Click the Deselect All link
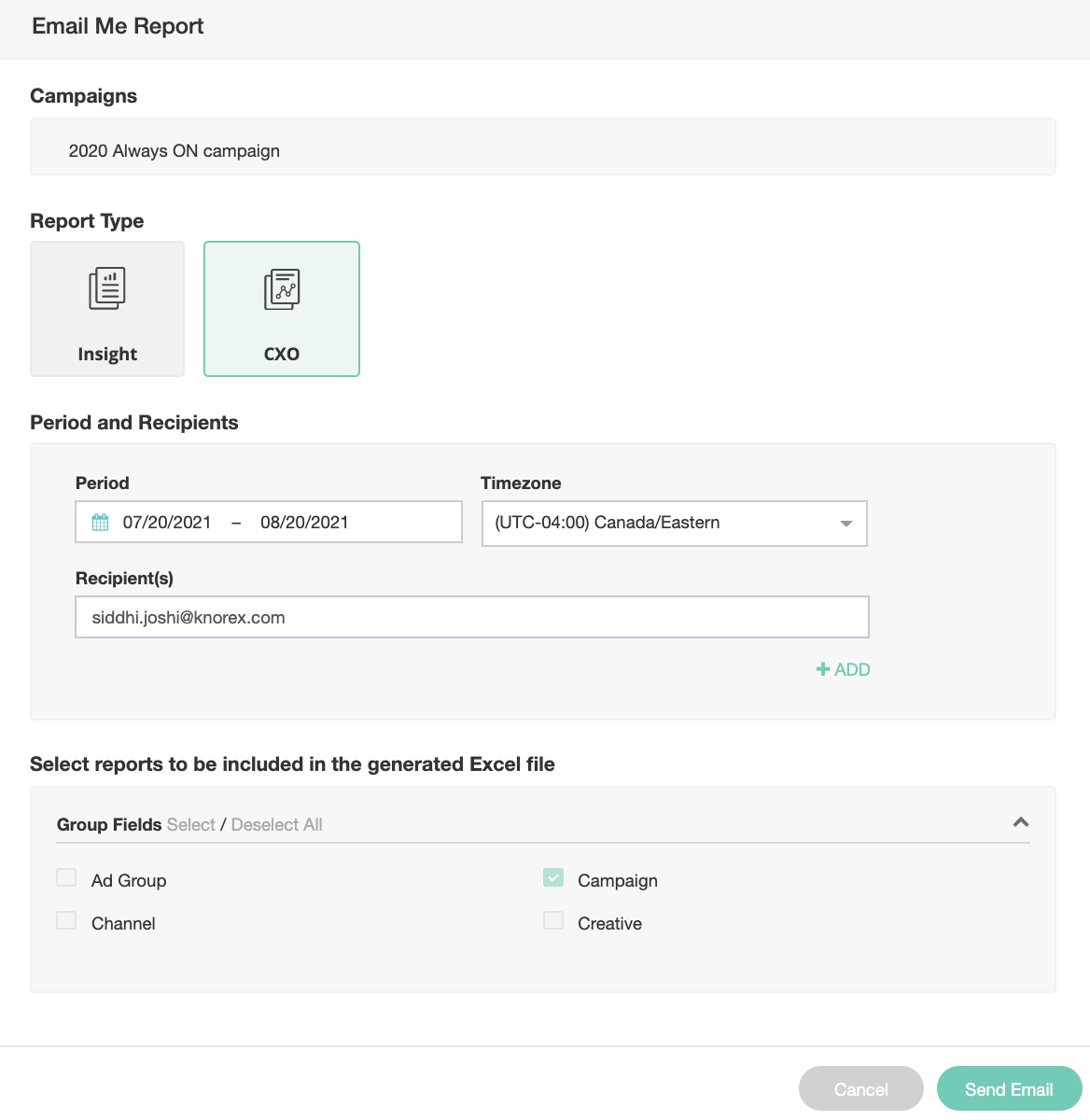Screen dimensions: 1090x1120 coord(276,825)
